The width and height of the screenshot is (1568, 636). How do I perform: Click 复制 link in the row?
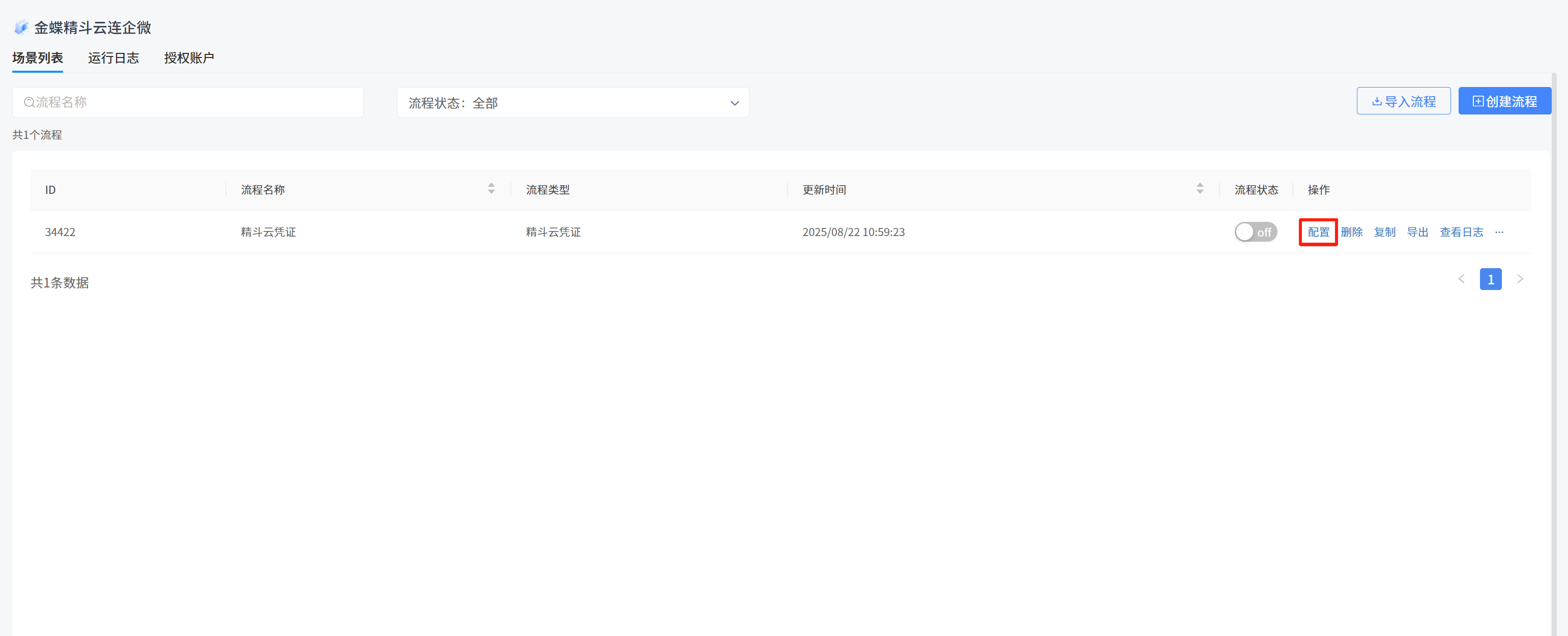click(x=1384, y=233)
